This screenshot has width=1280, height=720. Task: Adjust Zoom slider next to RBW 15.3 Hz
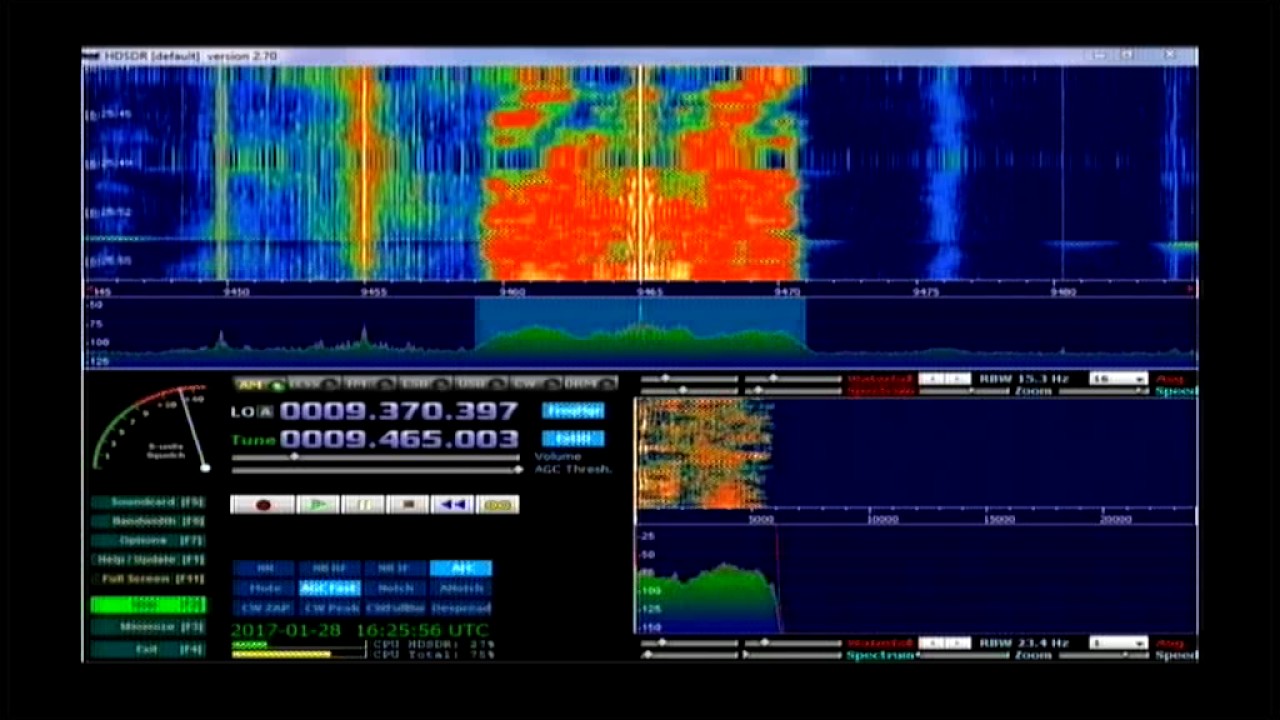pyautogui.click(x=963, y=391)
